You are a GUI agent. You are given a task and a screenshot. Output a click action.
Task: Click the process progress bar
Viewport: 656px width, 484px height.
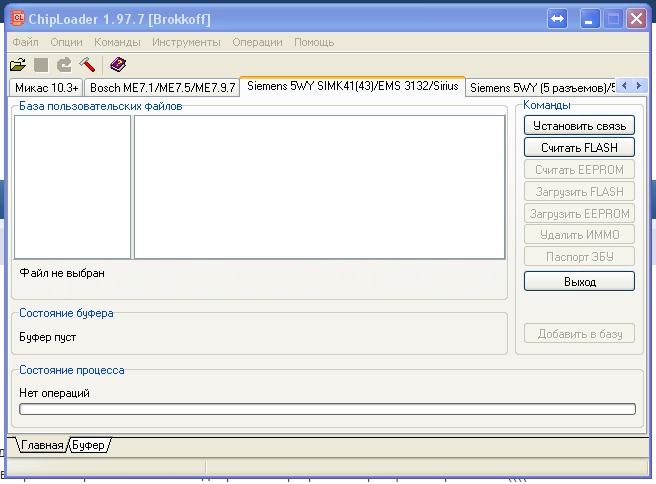(x=327, y=409)
